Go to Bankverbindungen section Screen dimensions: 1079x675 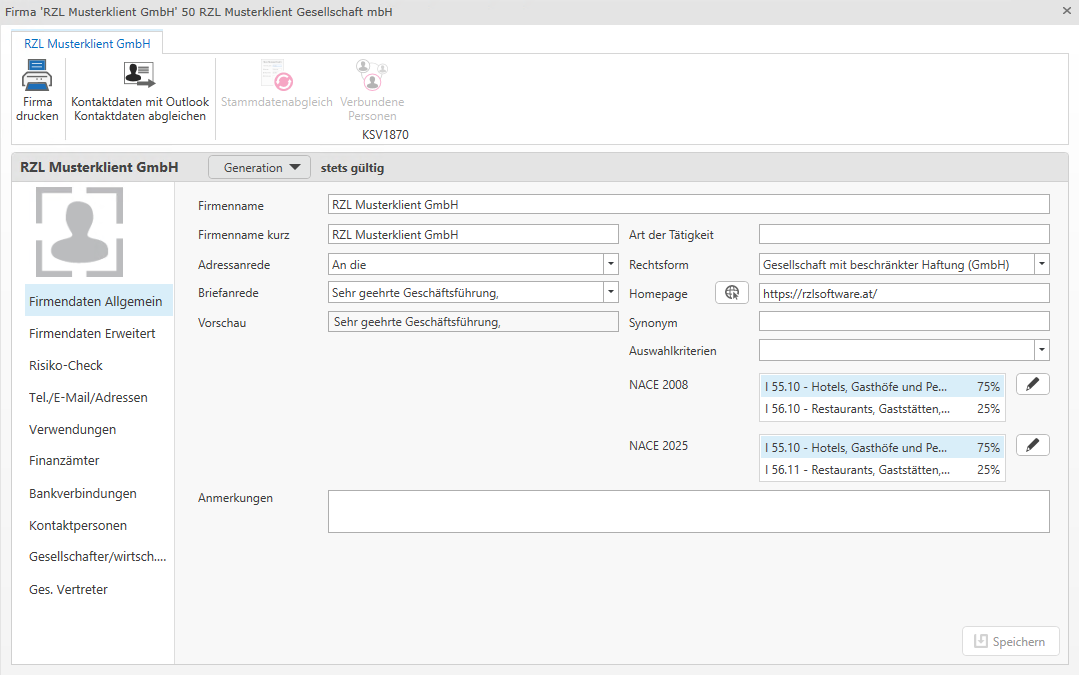click(83, 493)
